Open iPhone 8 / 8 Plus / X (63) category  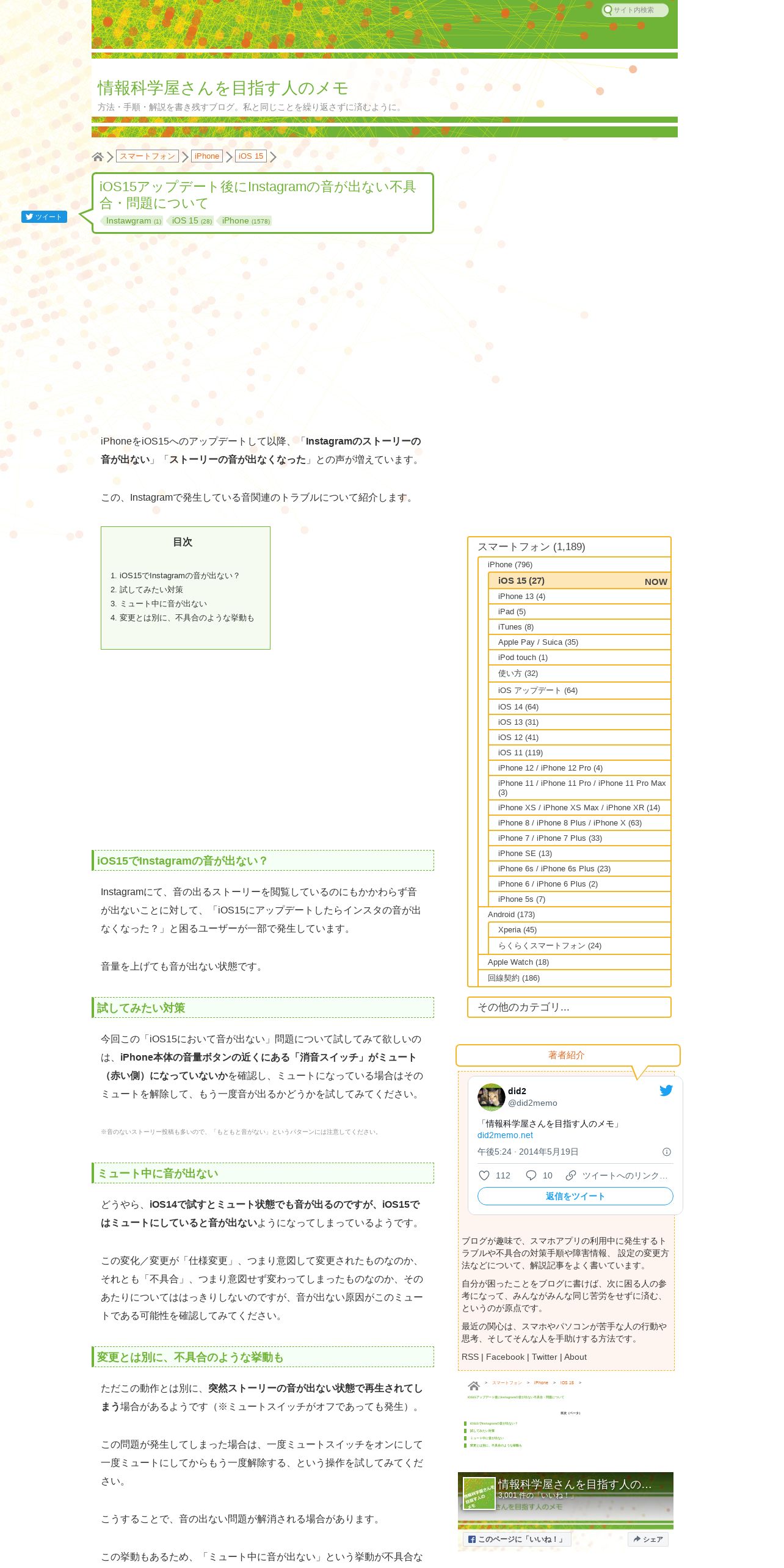click(x=579, y=823)
